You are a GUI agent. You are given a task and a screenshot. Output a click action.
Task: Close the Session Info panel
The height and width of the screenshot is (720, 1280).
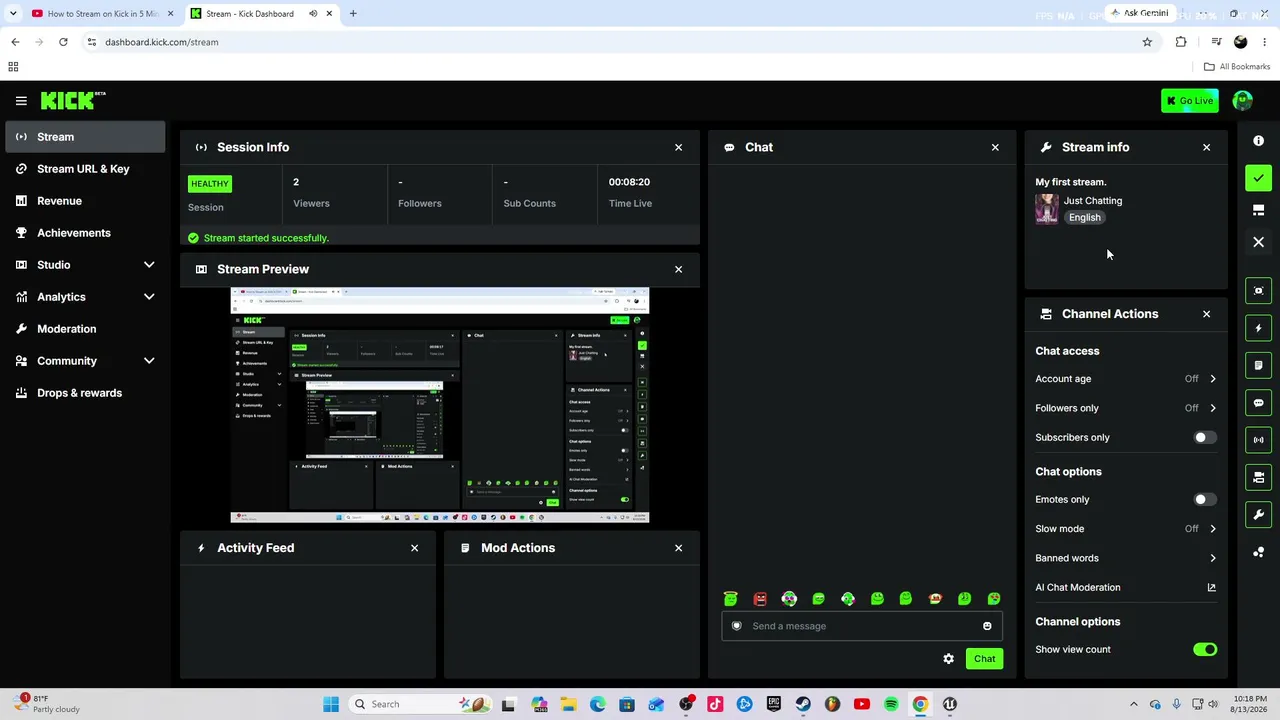coord(678,148)
